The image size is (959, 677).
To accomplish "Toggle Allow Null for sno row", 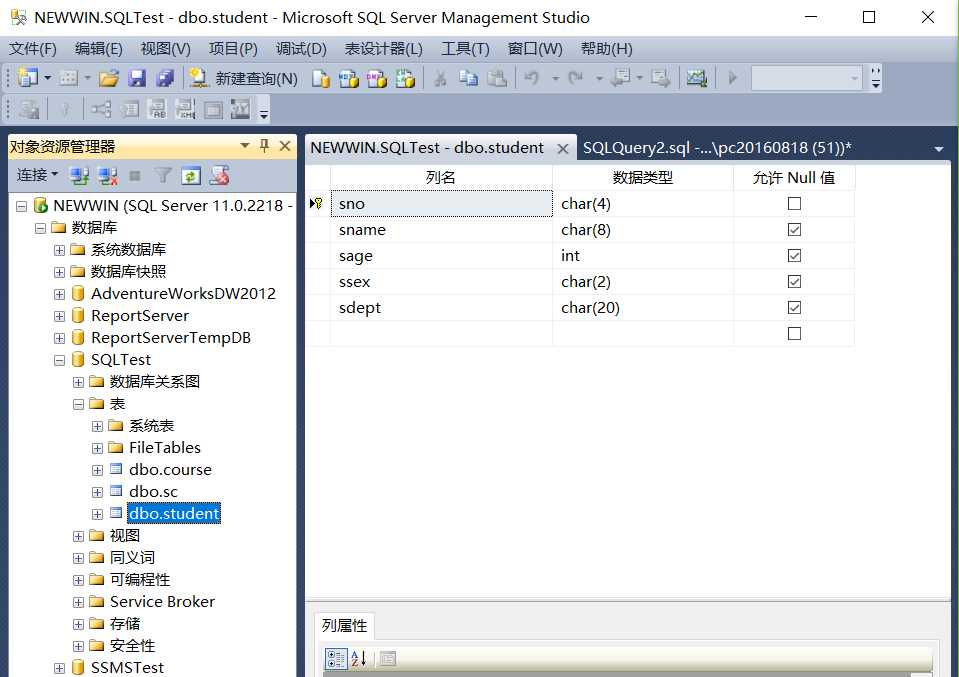I will 794,204.
